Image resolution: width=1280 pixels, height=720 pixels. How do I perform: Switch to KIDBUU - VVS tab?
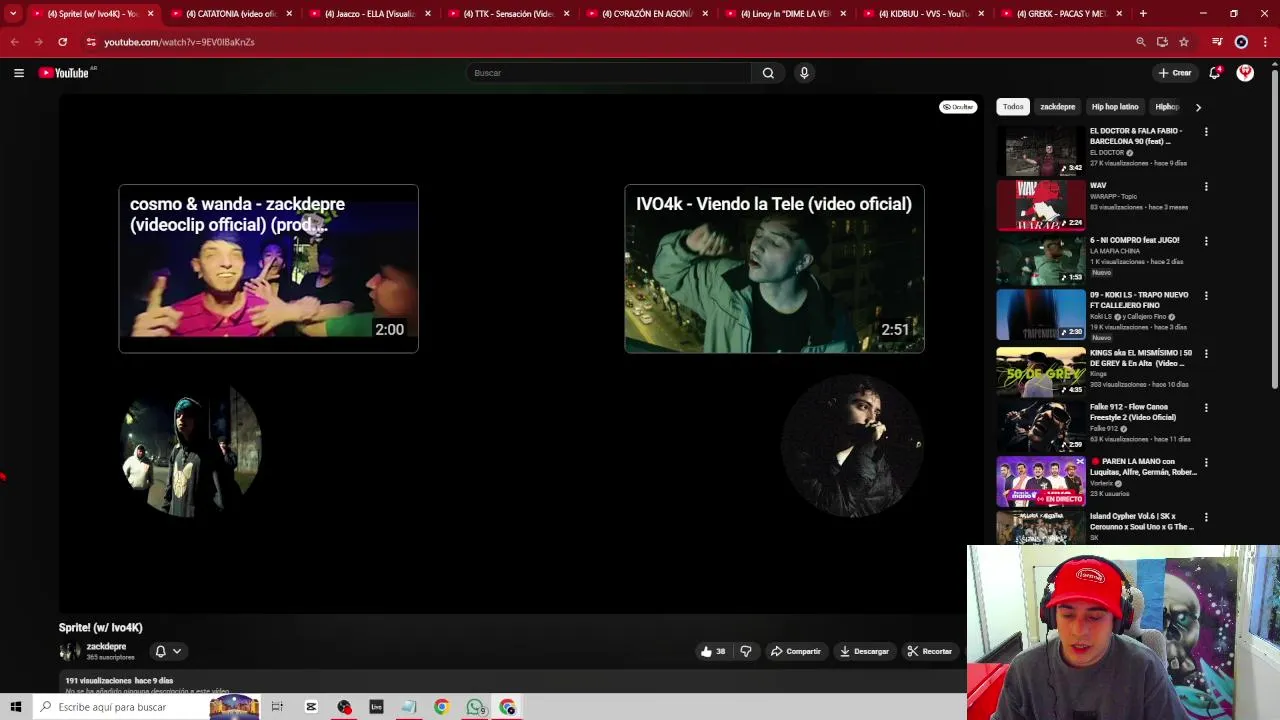pyautogui.click(x=924, y=14)
